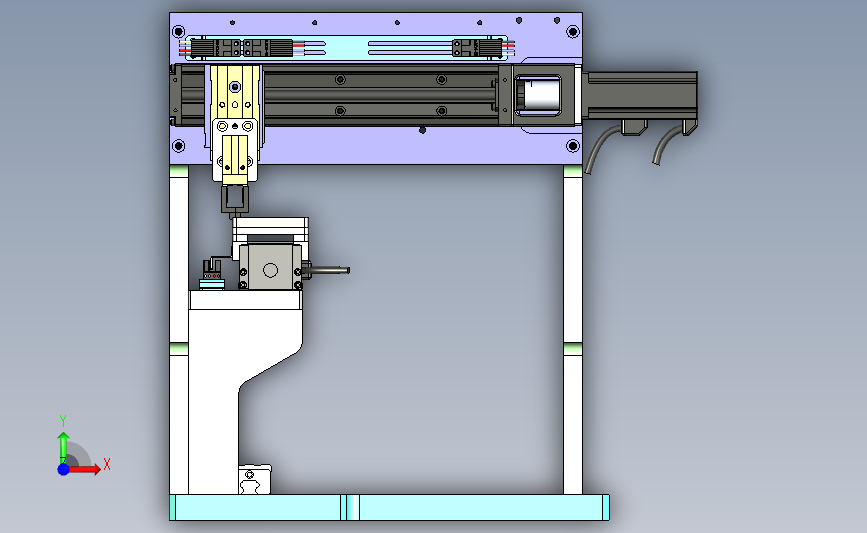The image size is (867, 533).
Task: Select the yellow slider carriage on the actuator
Action: coord(235,91)
